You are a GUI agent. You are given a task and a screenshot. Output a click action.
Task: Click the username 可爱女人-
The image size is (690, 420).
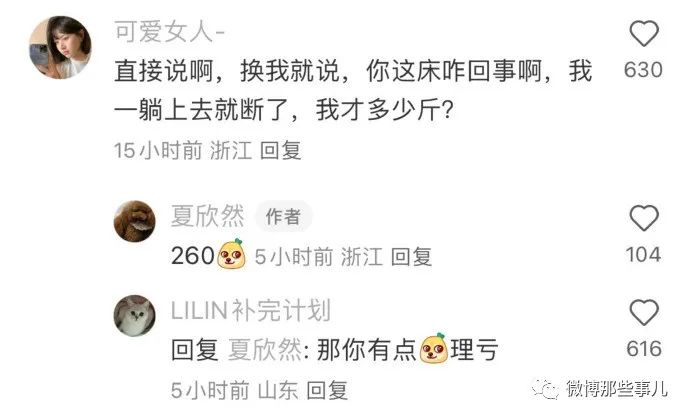click(x=170, y=32)
